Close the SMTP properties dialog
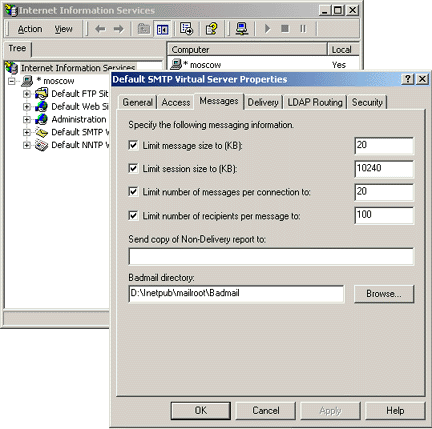 click(422, 79)
